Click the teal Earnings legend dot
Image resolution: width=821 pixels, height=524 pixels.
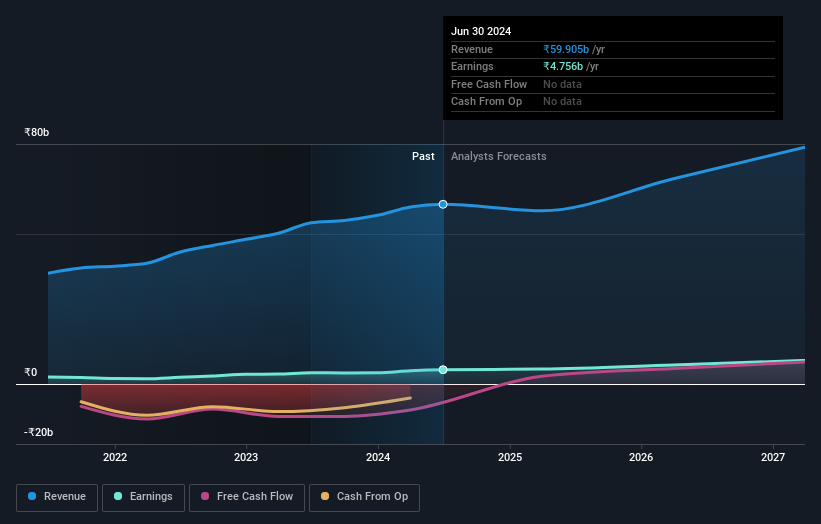click(x=118, y=496)
